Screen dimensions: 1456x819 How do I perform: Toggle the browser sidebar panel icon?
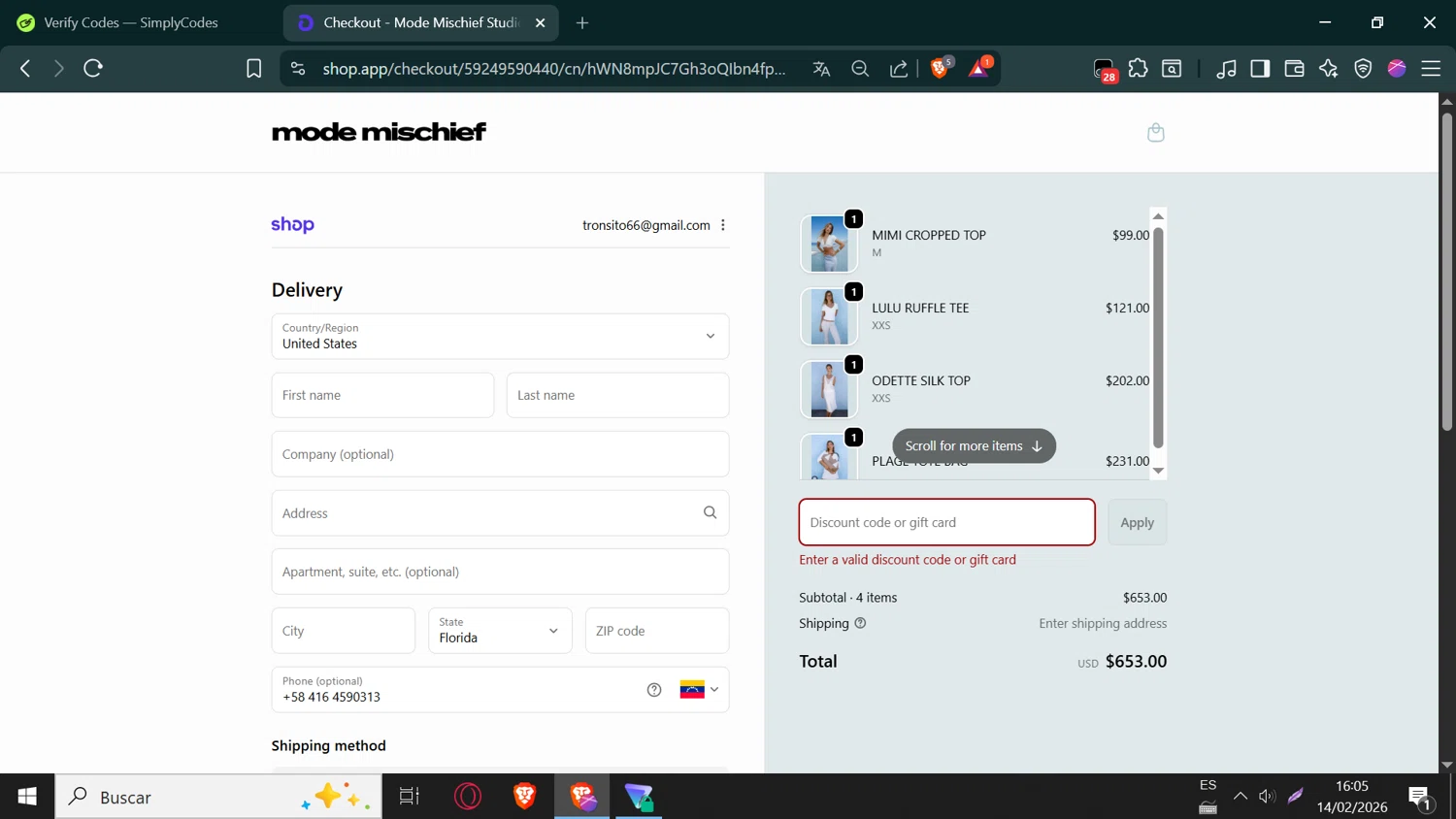1260,68
